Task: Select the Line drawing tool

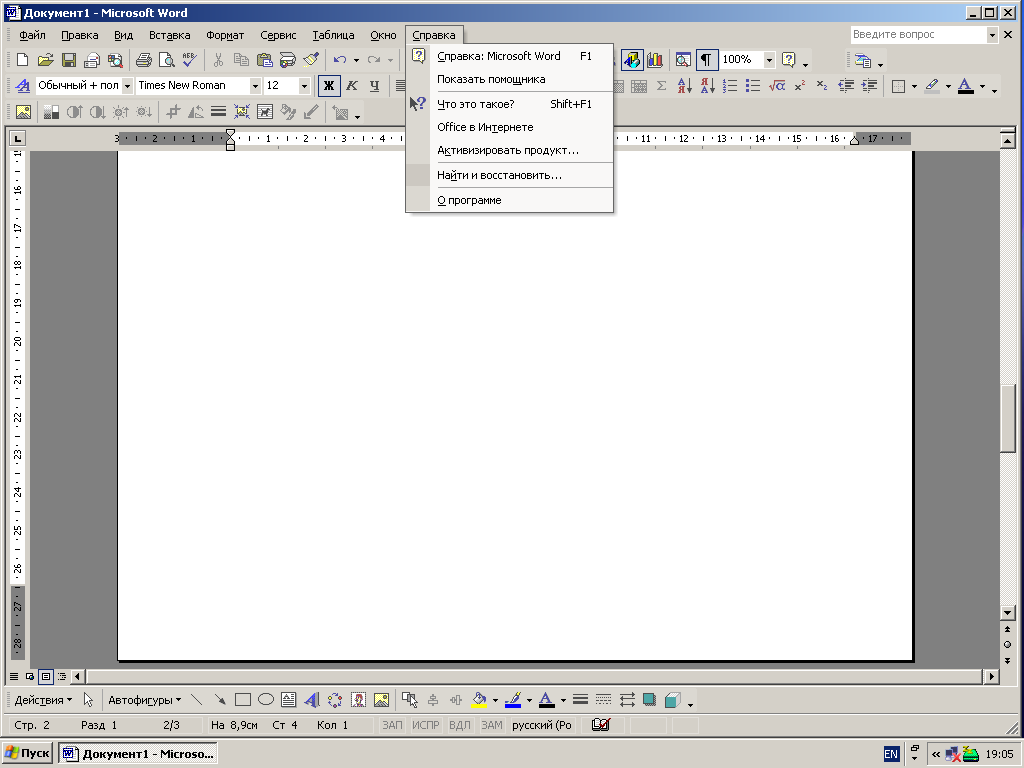Action: pyautogui.click(x=196, y=700)
